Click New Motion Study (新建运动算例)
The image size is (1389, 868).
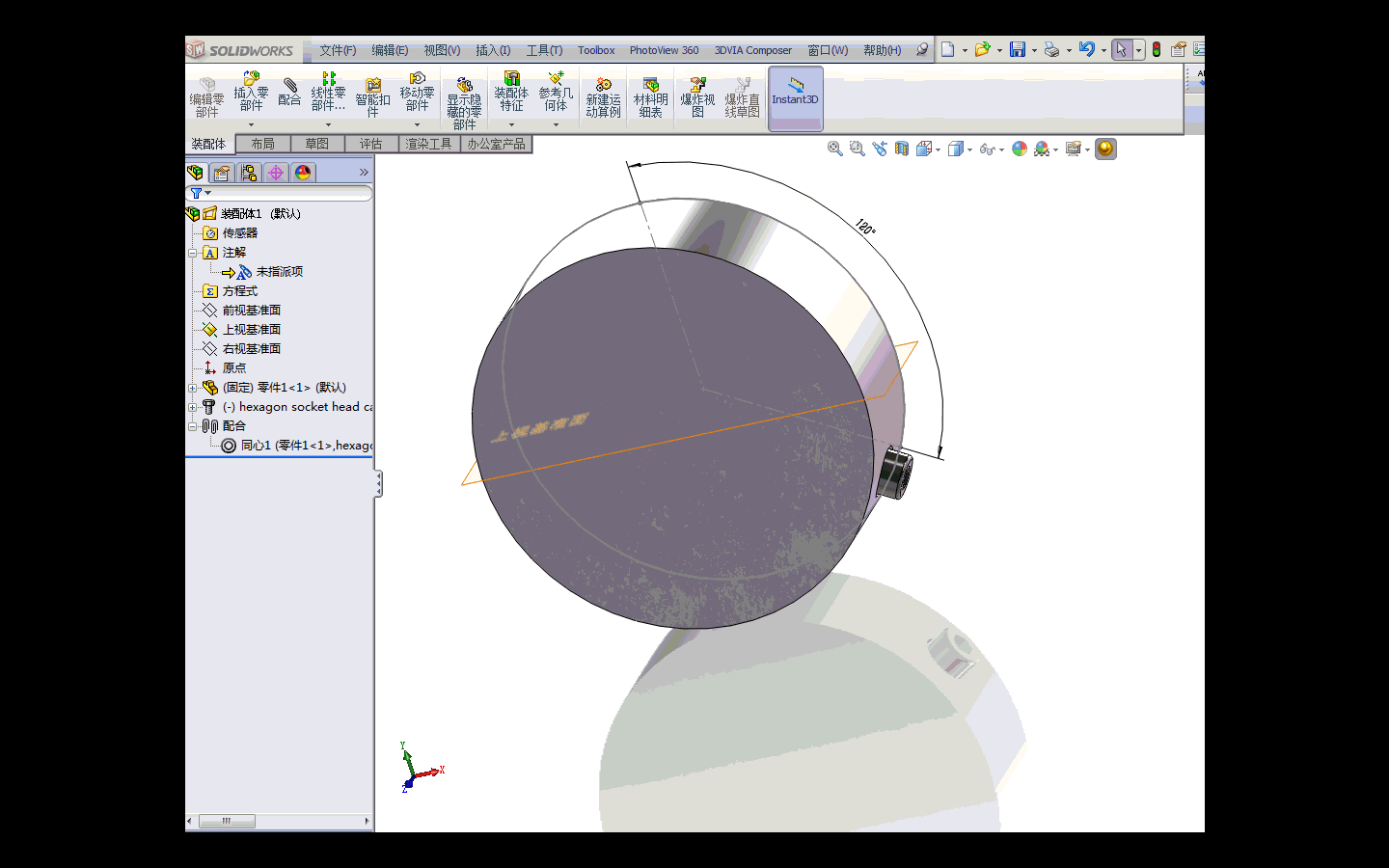point(603,97)
